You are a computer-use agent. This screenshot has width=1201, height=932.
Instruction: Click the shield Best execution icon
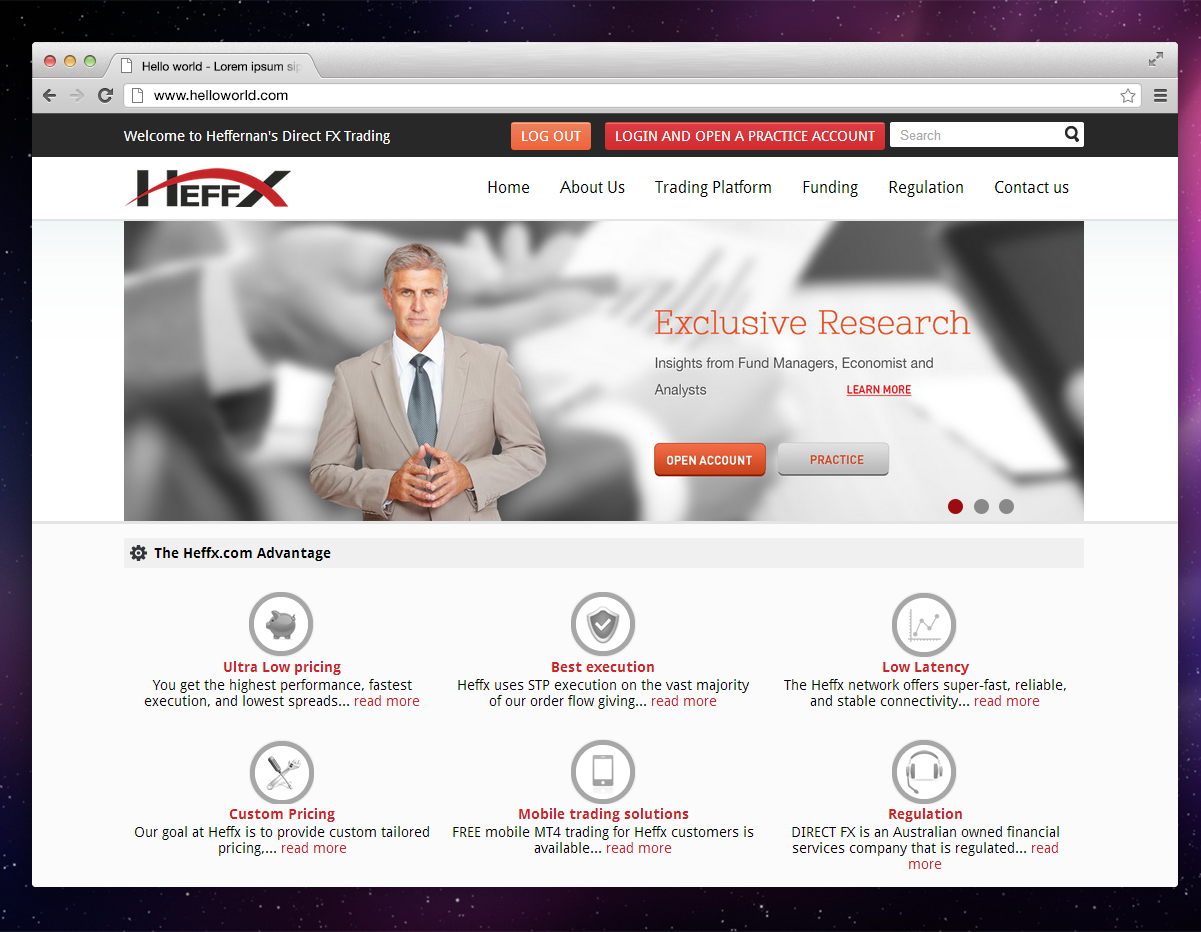[x=603, y=625]
